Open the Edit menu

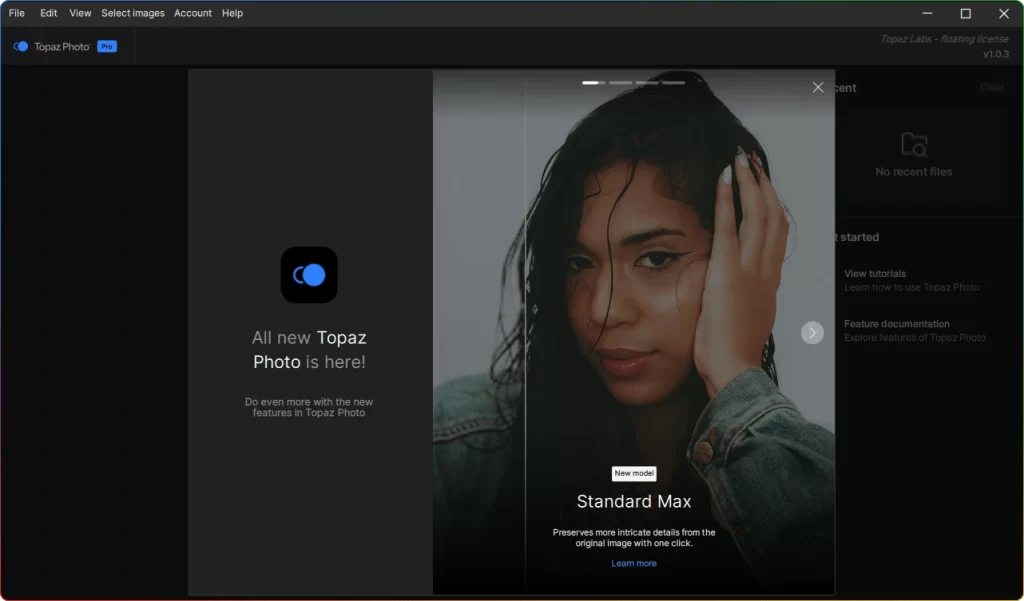tap(49, 13)
